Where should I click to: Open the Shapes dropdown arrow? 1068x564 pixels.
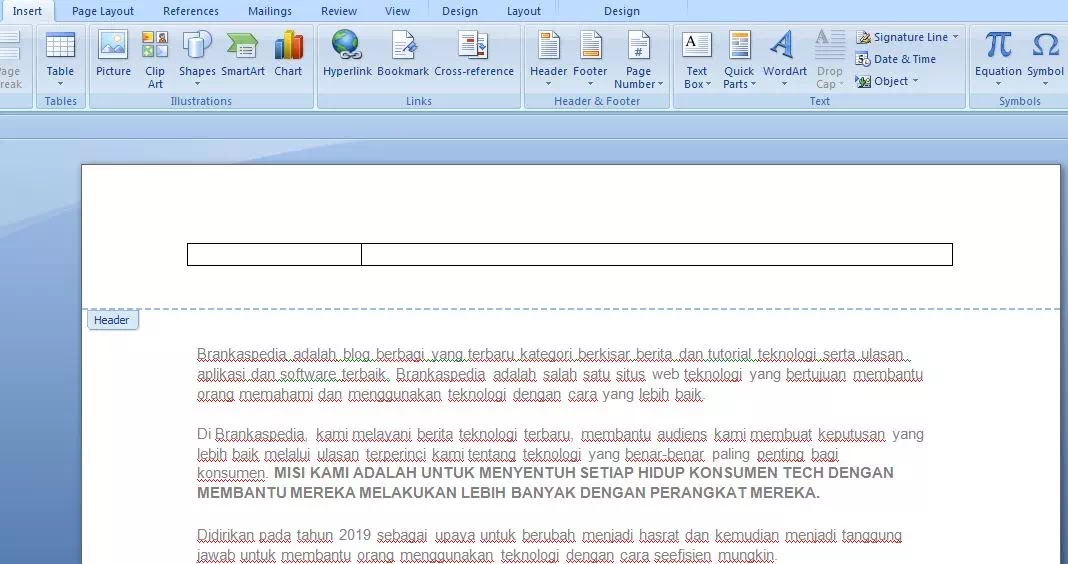pos(197,84)
